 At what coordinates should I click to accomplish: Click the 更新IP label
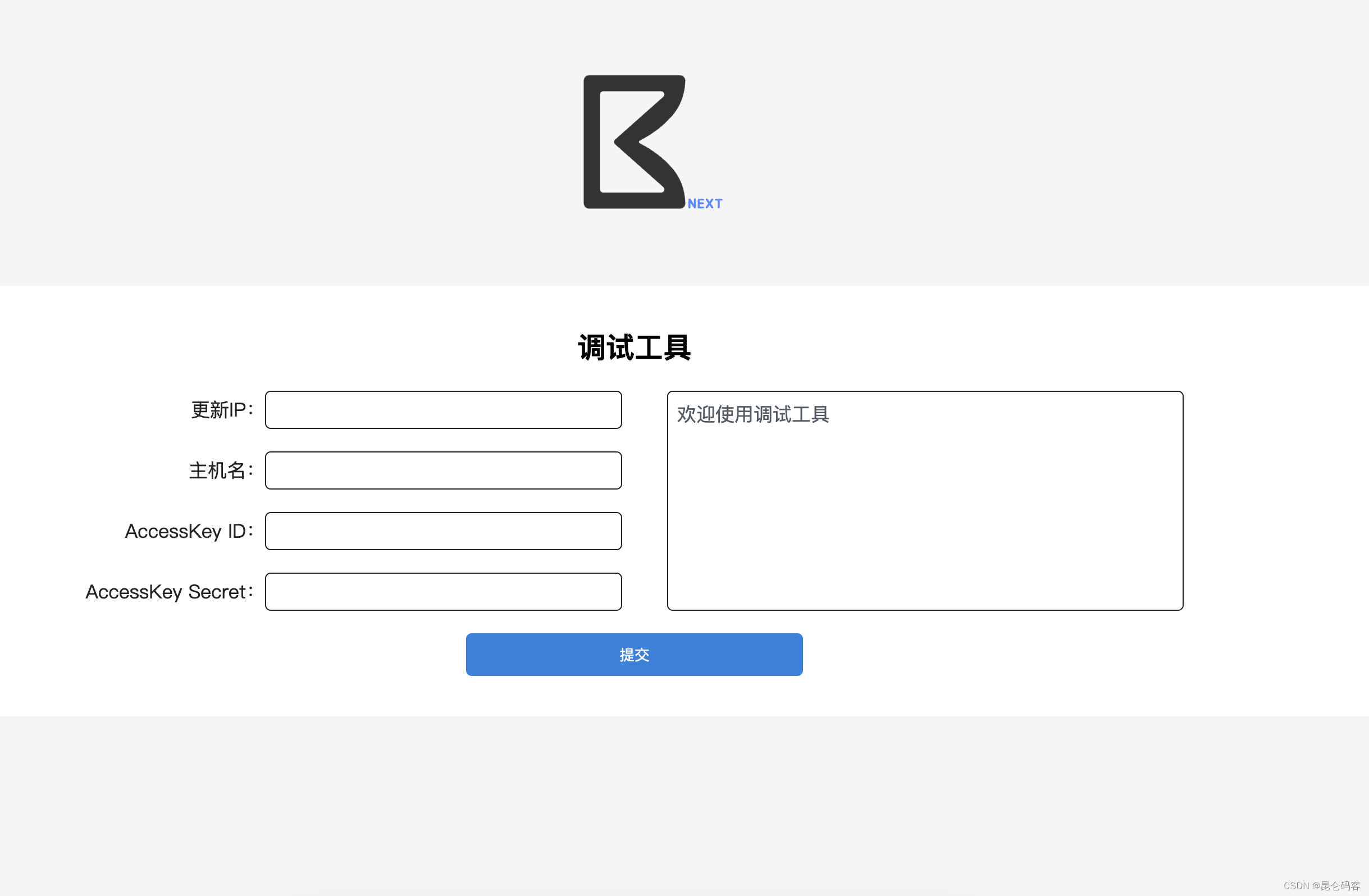(221, 409)
